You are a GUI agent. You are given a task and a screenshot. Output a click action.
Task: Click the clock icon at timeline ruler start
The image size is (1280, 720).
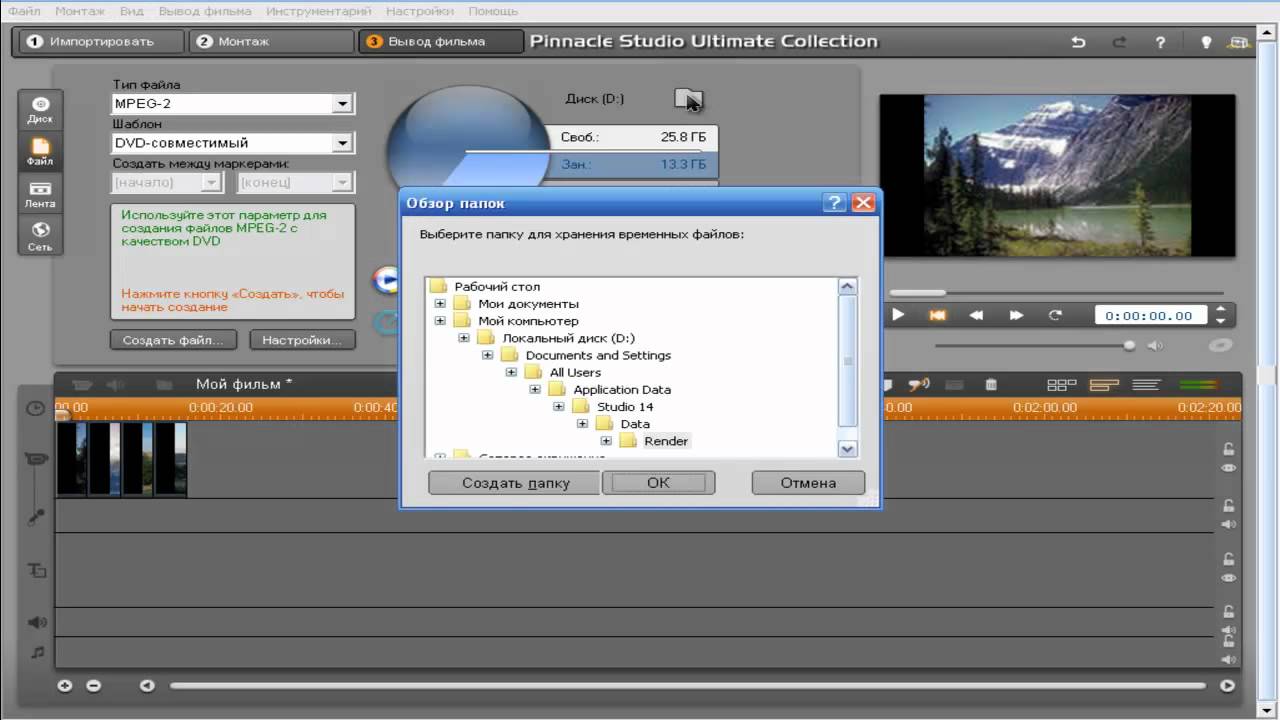(35, 408)
